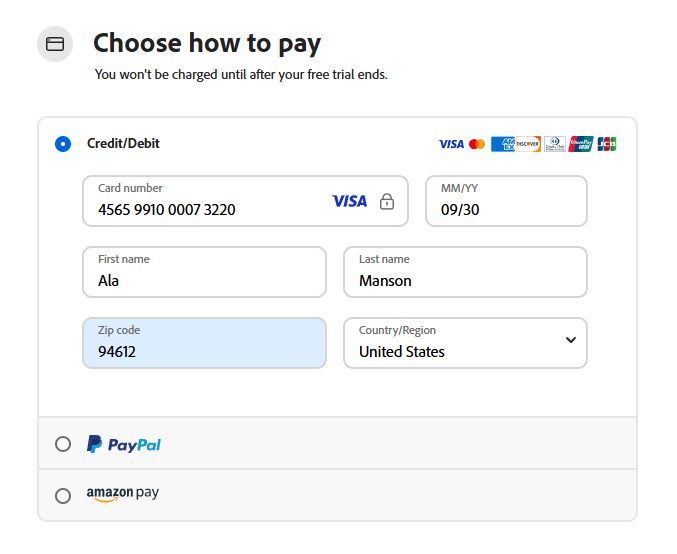The height and width of the screenshot is (554, 677).
Task: Click the credit card icon beside the heading
Action: (x=56, y=44)
